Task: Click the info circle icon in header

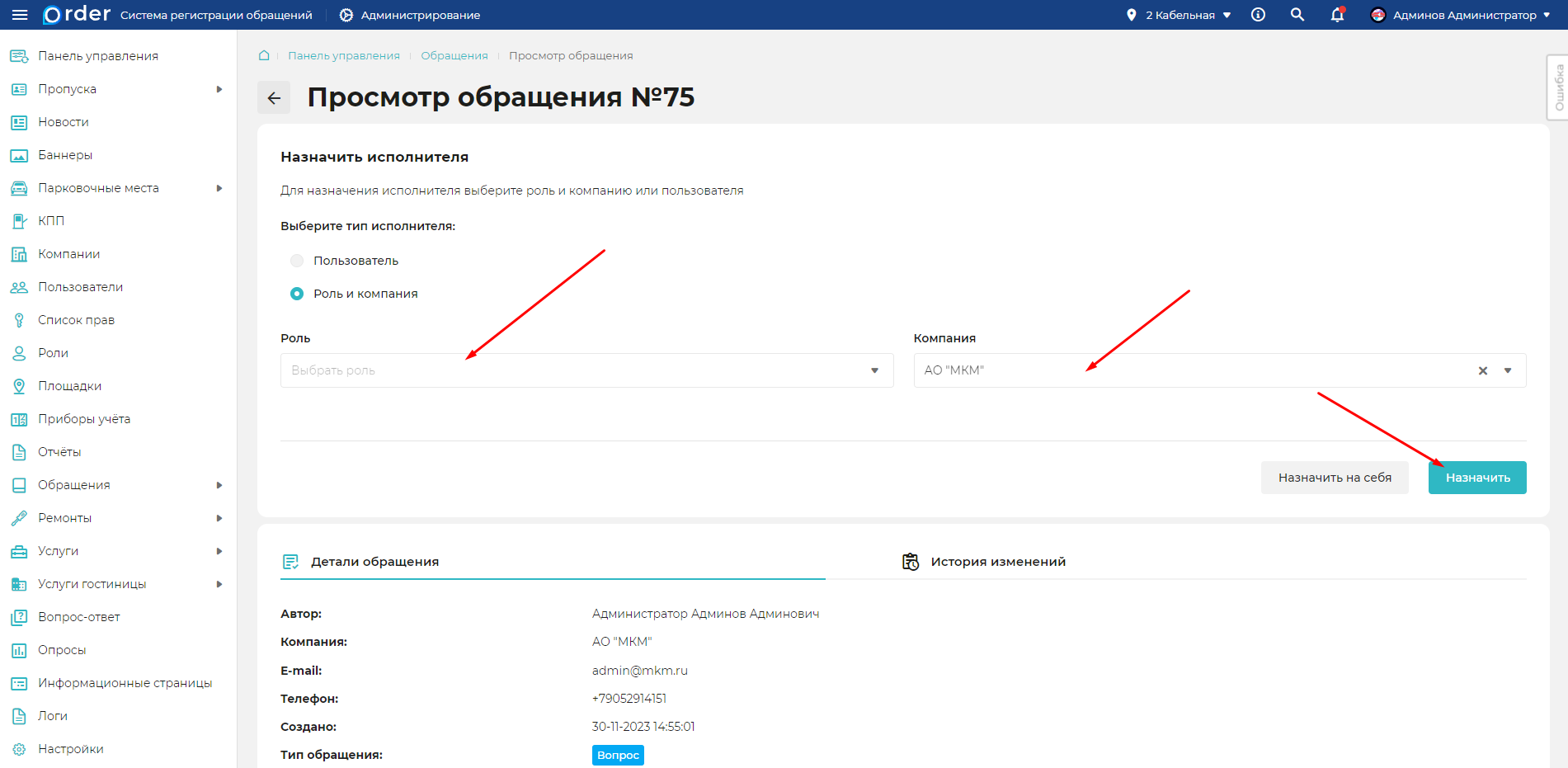Action: [x=1258, y=15]
